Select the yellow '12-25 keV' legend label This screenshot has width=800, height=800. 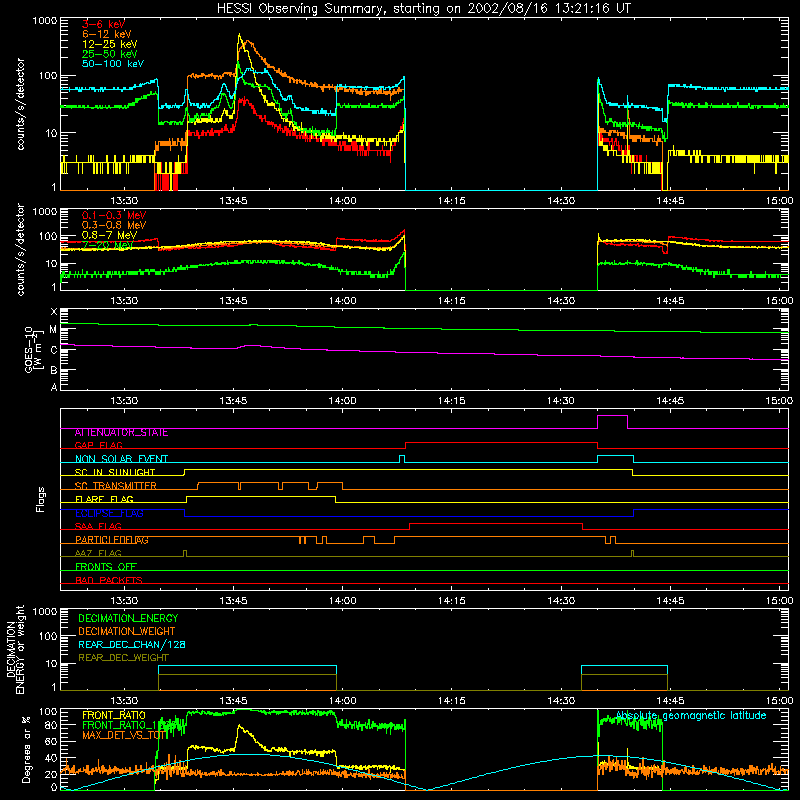point(110,44)
